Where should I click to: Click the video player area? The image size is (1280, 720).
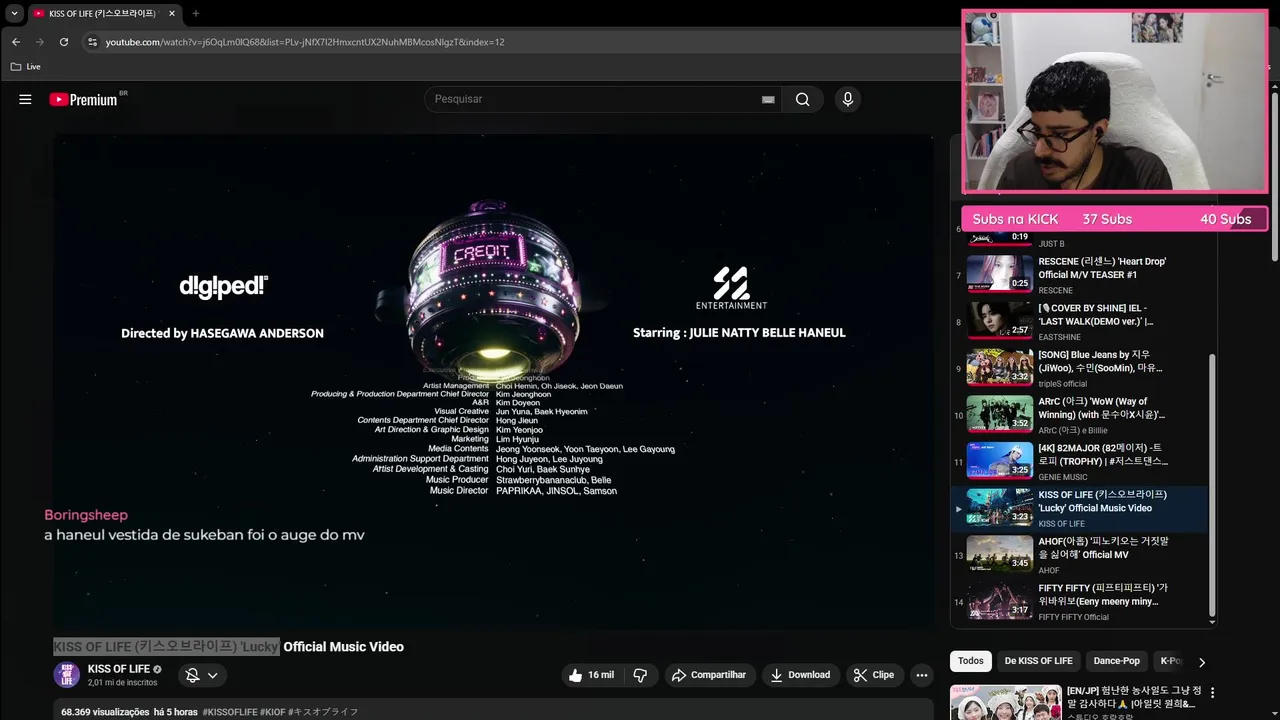[x=493, y=382]
